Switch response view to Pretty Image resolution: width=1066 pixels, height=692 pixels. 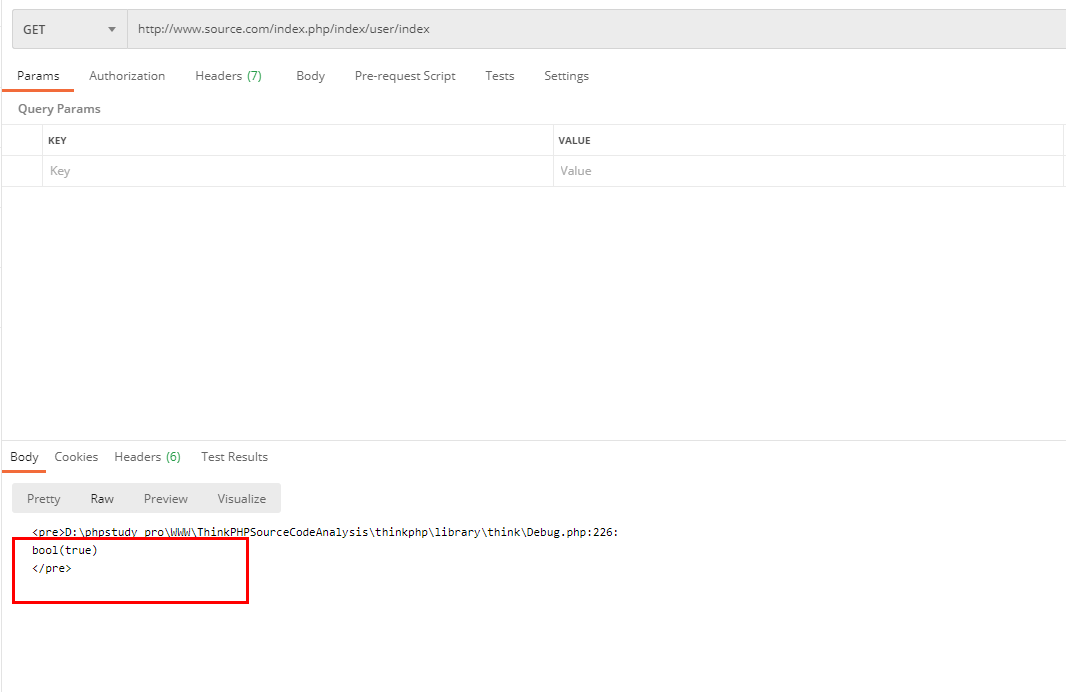[44, 499]
